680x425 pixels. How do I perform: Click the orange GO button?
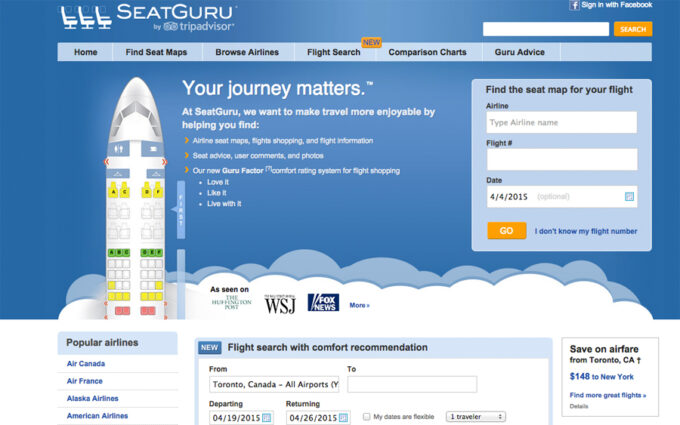(x=507, y=231)
